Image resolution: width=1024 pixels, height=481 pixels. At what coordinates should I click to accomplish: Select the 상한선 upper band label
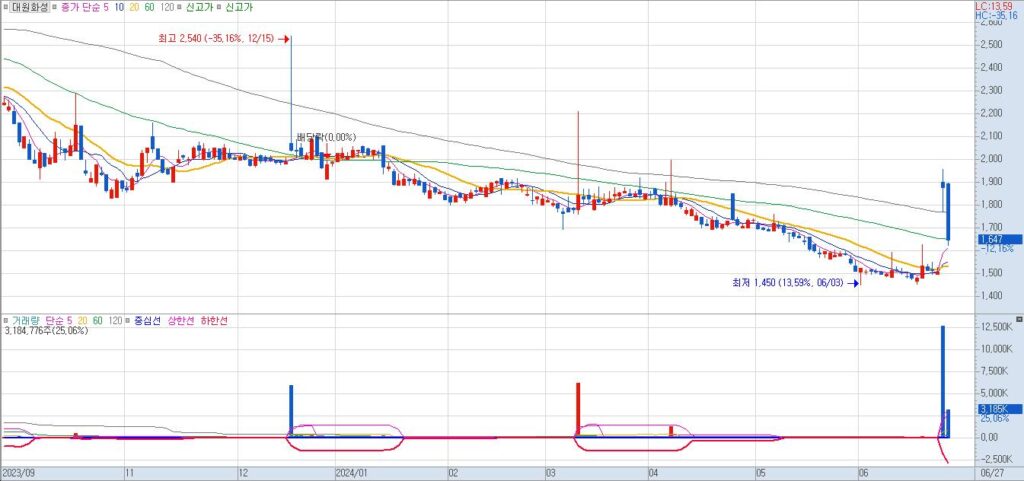pyautogui.click(x=181, y=321)
